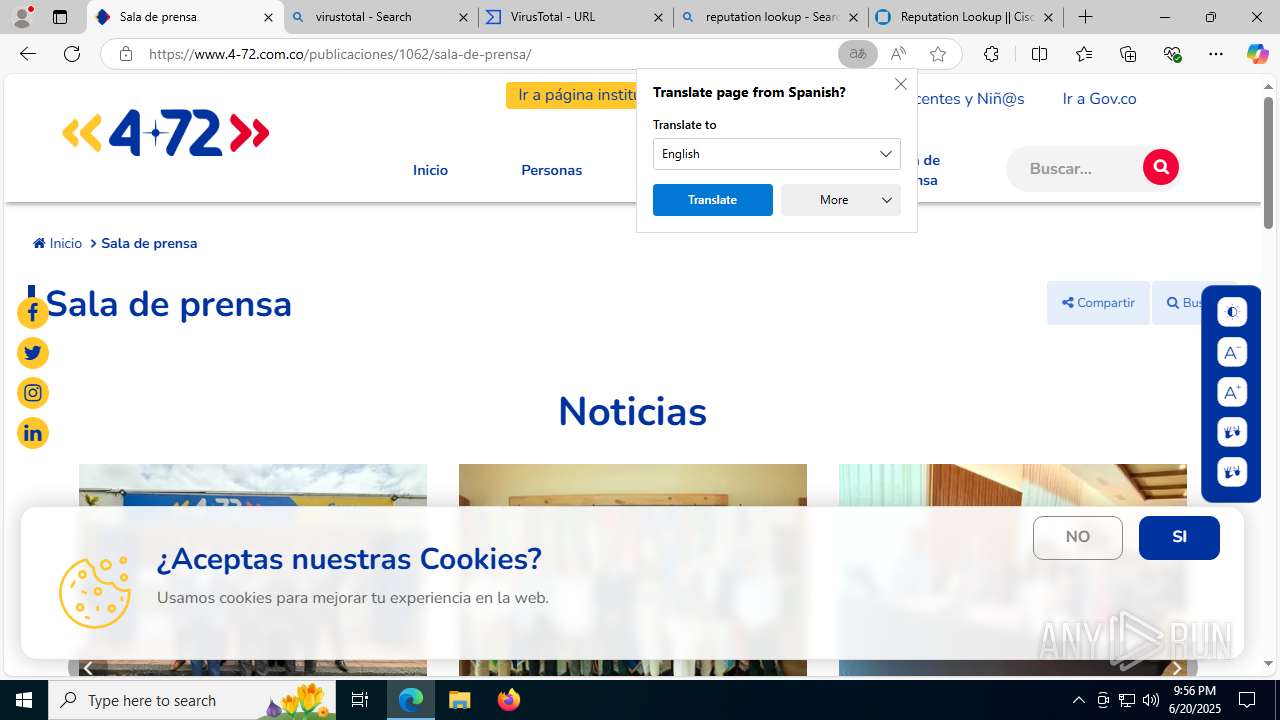View site information lock icon
The height and width of the screenshot is (720, 1280).
click(x=125, y=54)
